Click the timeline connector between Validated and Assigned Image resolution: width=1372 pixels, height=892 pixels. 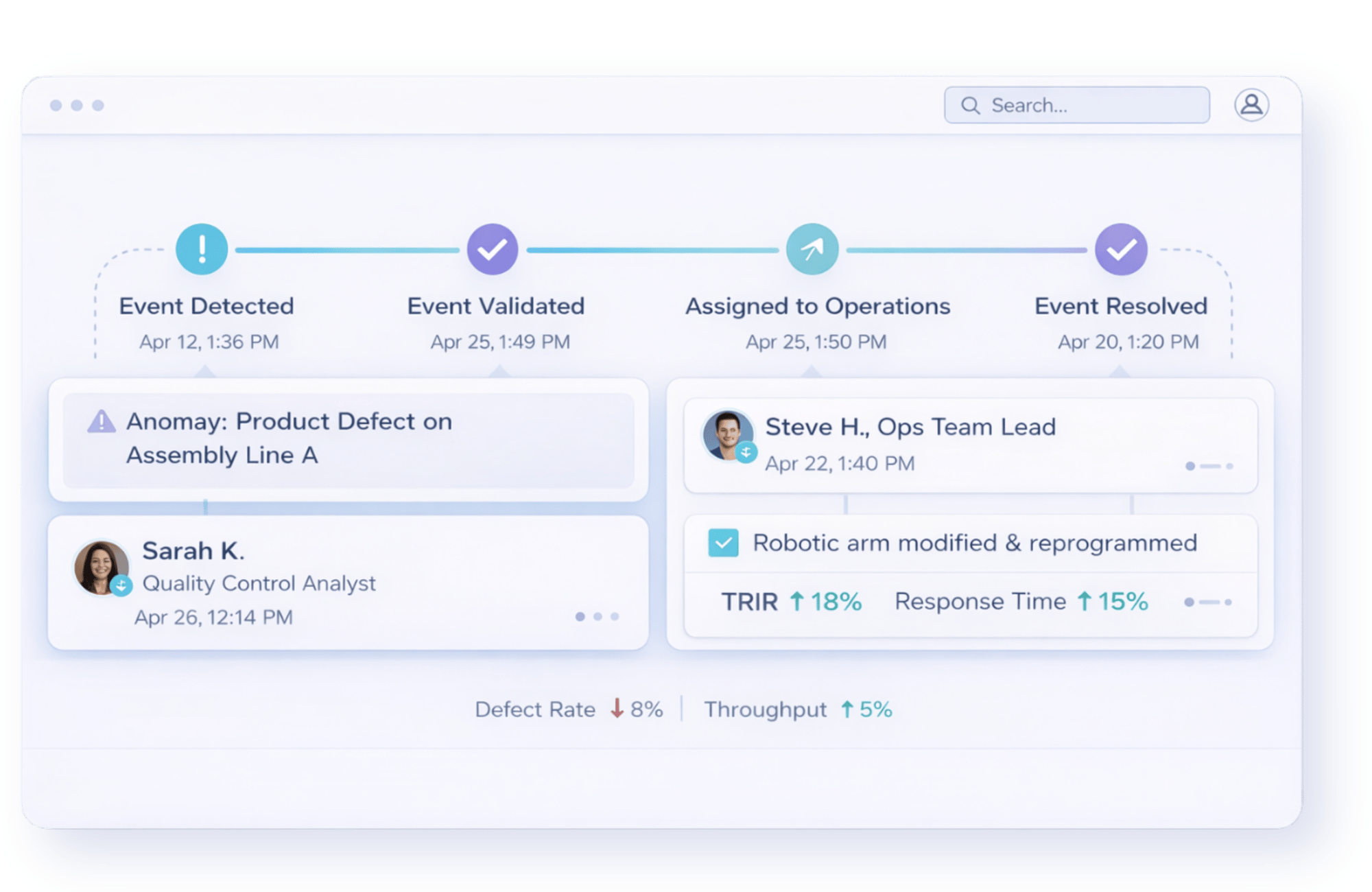click(x=652, y=249)
